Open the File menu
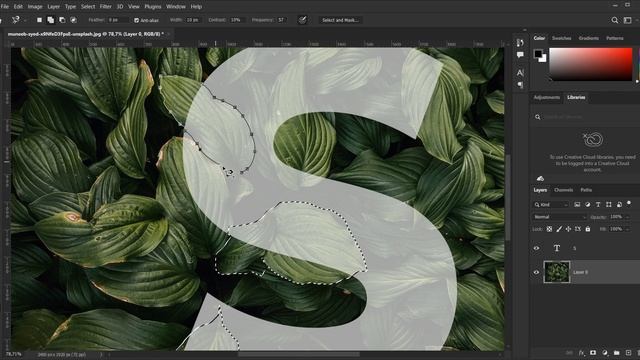The height and width of the screenshot is (360, 640). coord(5,7)
